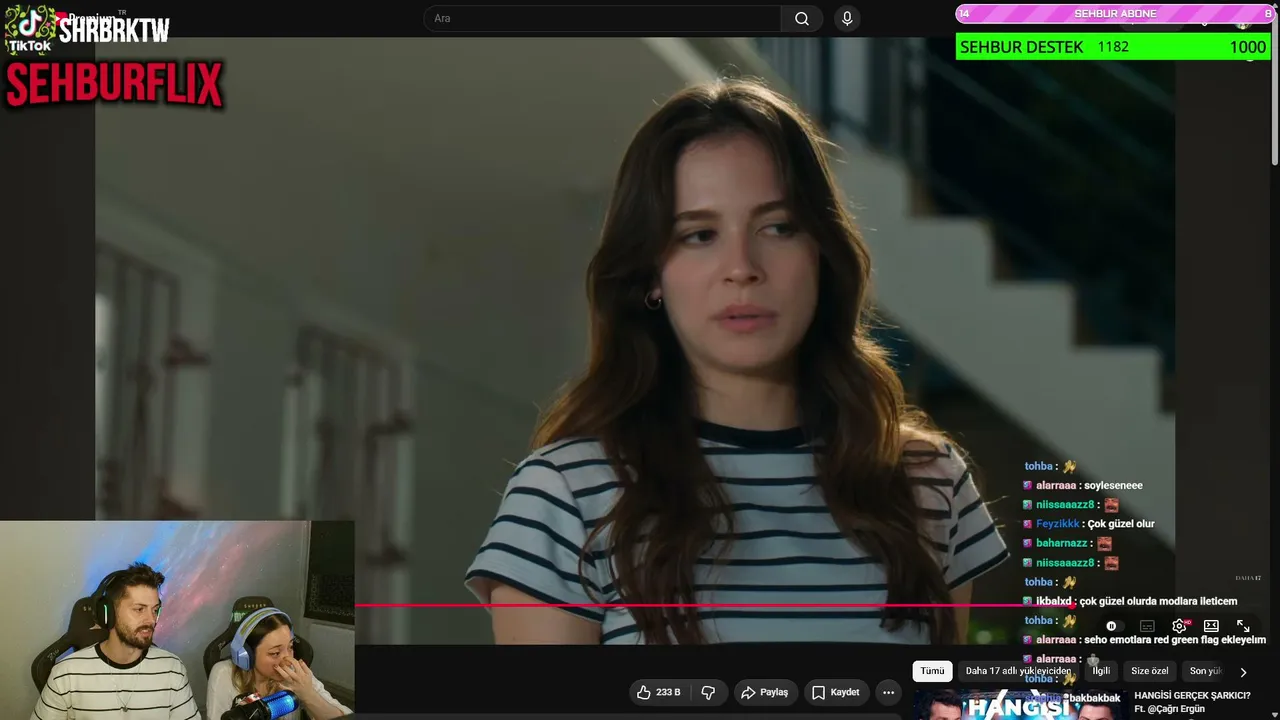Switch to theater mode in the player

coord(1211,626)
